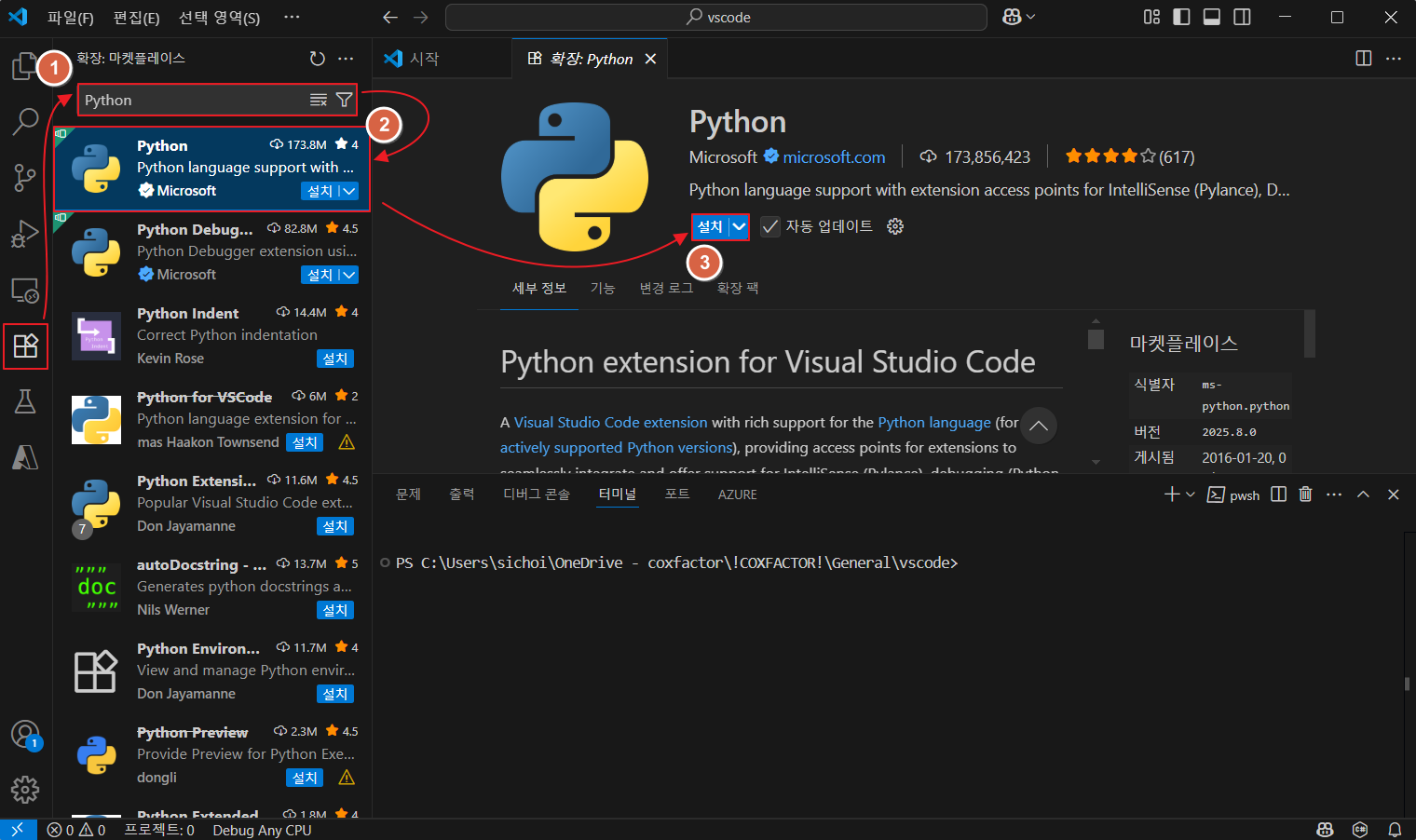This screenshot has width=1416, height=840.
Task: Install autoDocstring extension
Action: pos(335,610)
